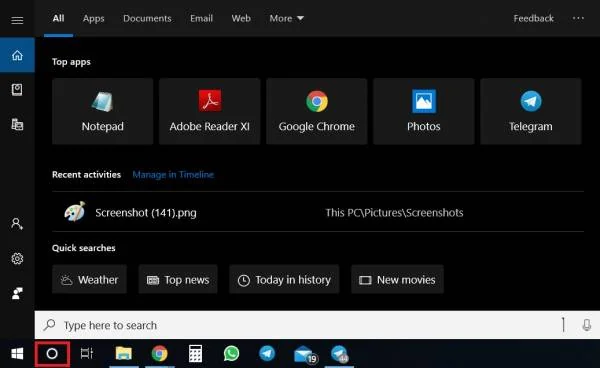
Task: Open Calculator from the taskbar
Action: point(195,353)
